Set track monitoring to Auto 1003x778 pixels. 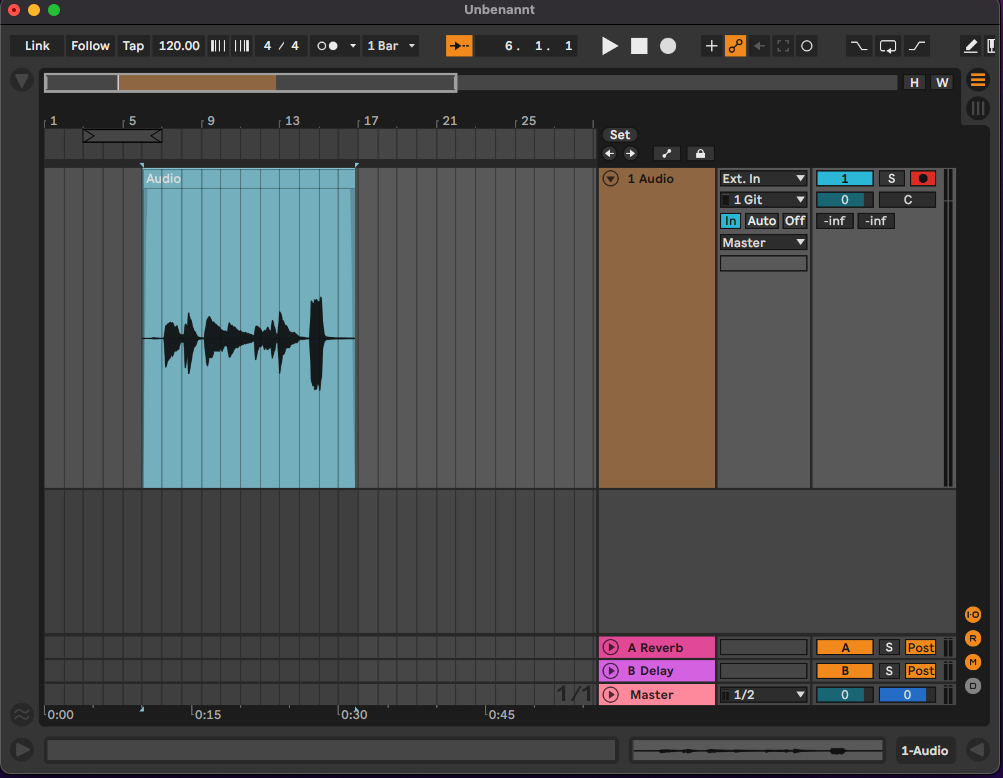(761, 221)
